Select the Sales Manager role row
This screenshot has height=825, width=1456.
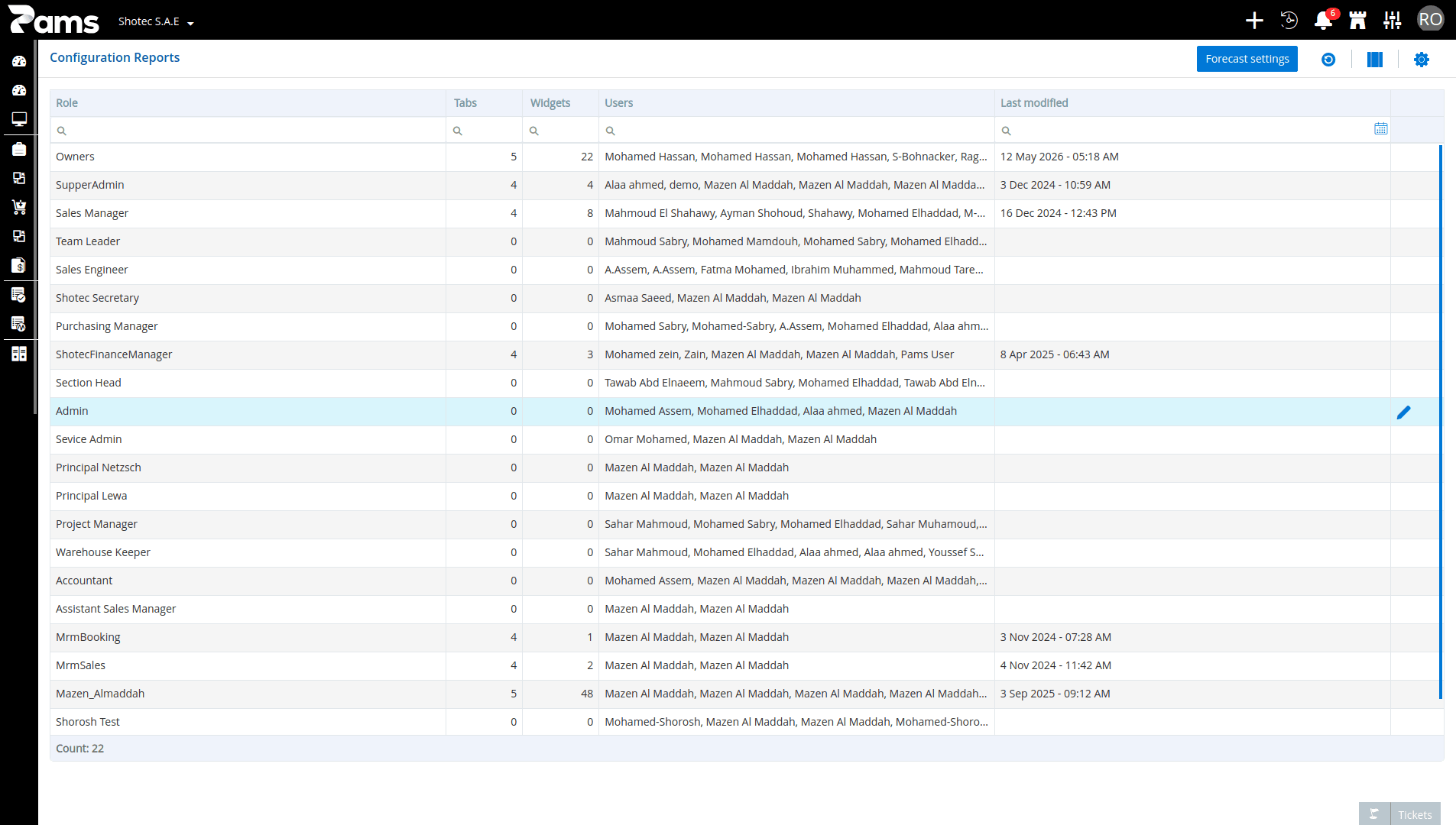747,213
